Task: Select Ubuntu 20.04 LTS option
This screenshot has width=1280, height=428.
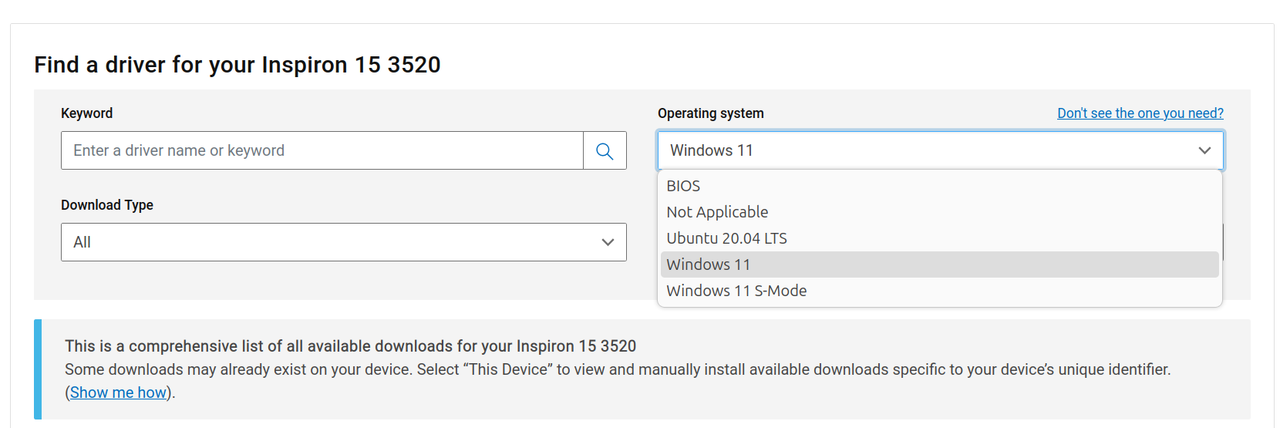Action: 940,238
